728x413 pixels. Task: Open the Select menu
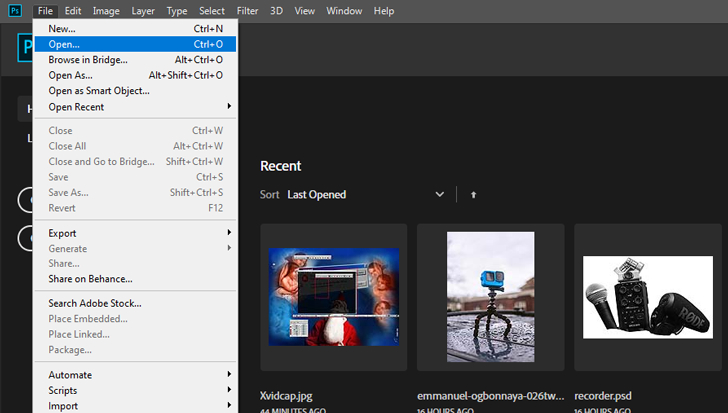pos(212,11)
